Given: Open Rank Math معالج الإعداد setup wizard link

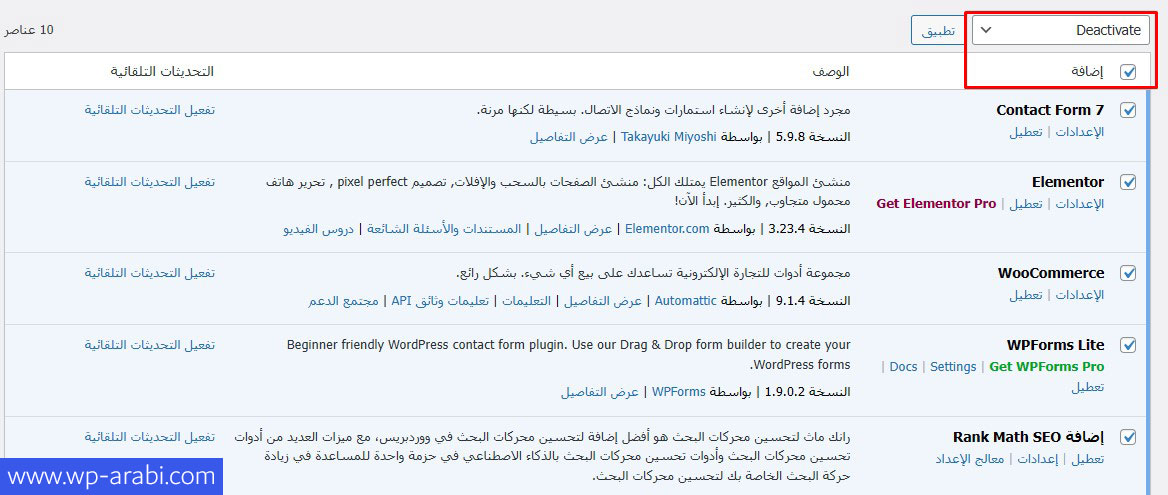Looking at the screenshot, I should [x=970, y=459].
